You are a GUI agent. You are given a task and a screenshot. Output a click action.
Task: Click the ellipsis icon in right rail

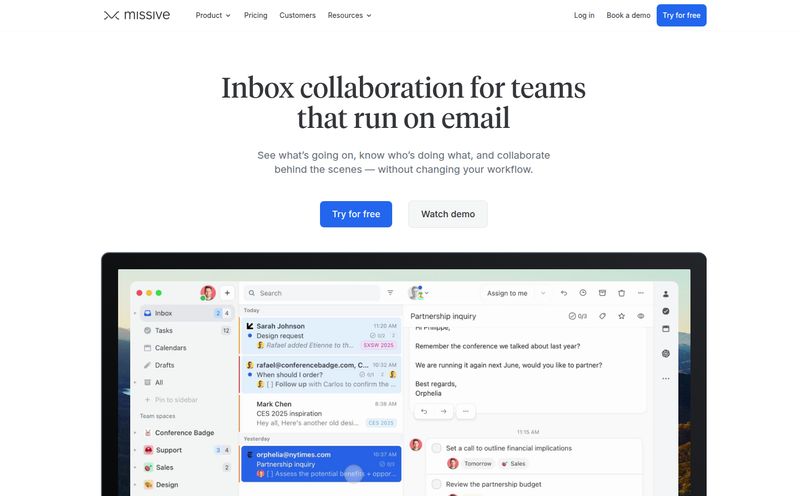pyautogui.click(x=666, y=379)
